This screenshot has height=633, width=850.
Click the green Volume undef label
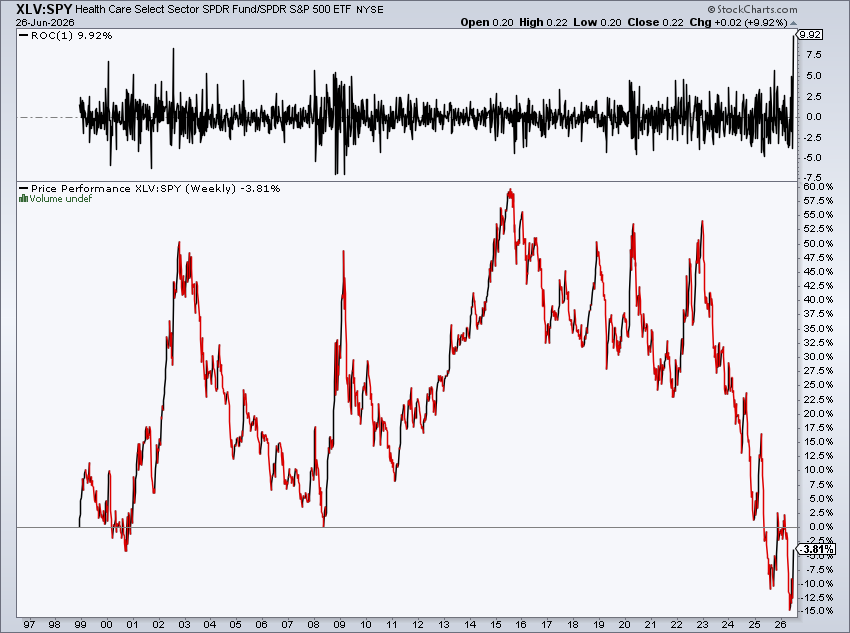(60, 199)
